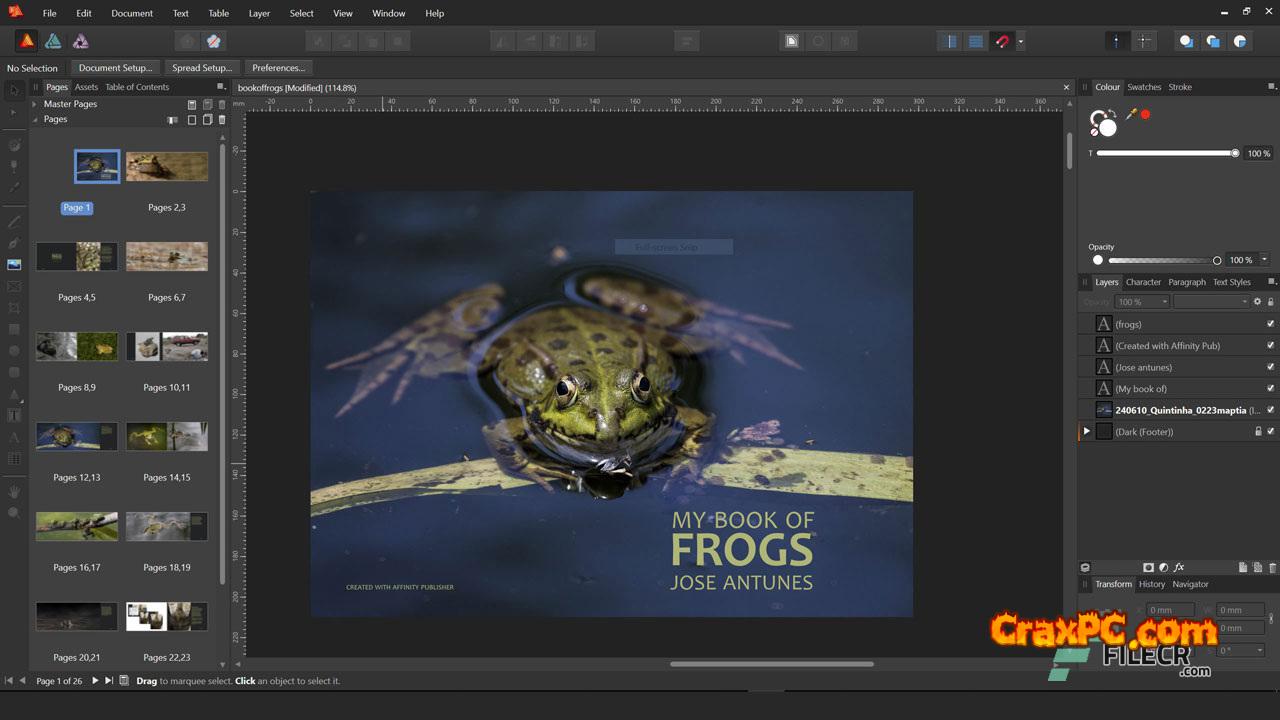Open the snapping options dropdown arrow
Screen dimensions: 1280x720
click(x=1020, y=42)
